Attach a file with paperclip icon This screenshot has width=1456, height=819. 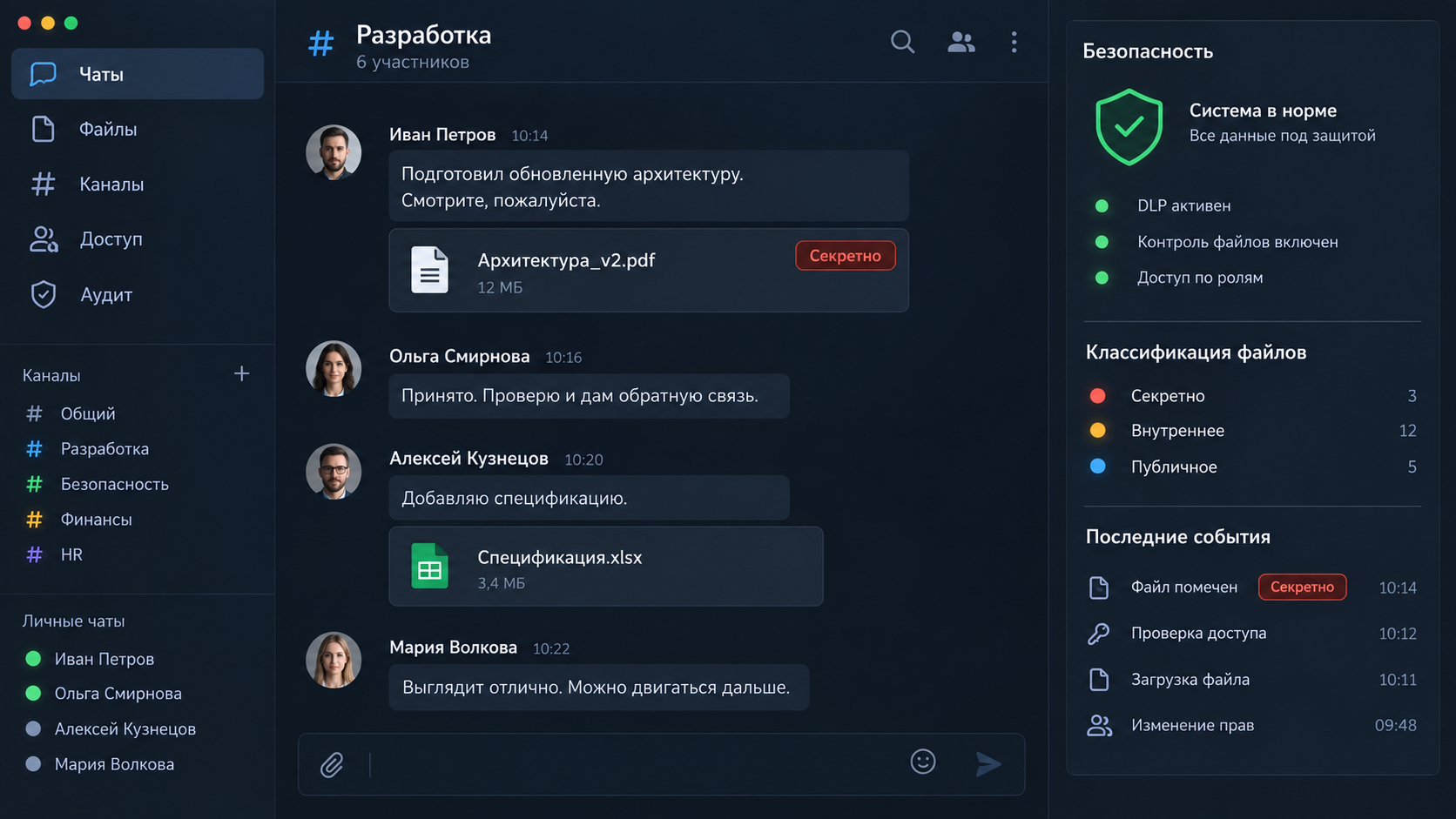click(332, 765)
